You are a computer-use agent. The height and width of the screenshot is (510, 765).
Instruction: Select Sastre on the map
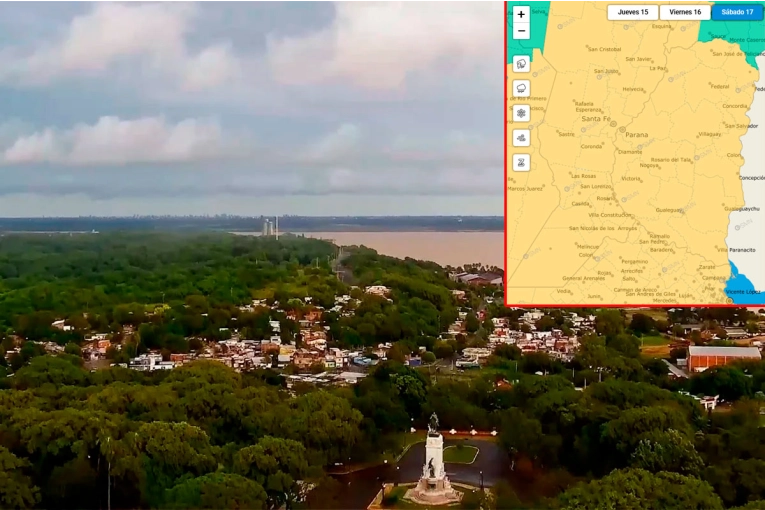tap(566, 134)
